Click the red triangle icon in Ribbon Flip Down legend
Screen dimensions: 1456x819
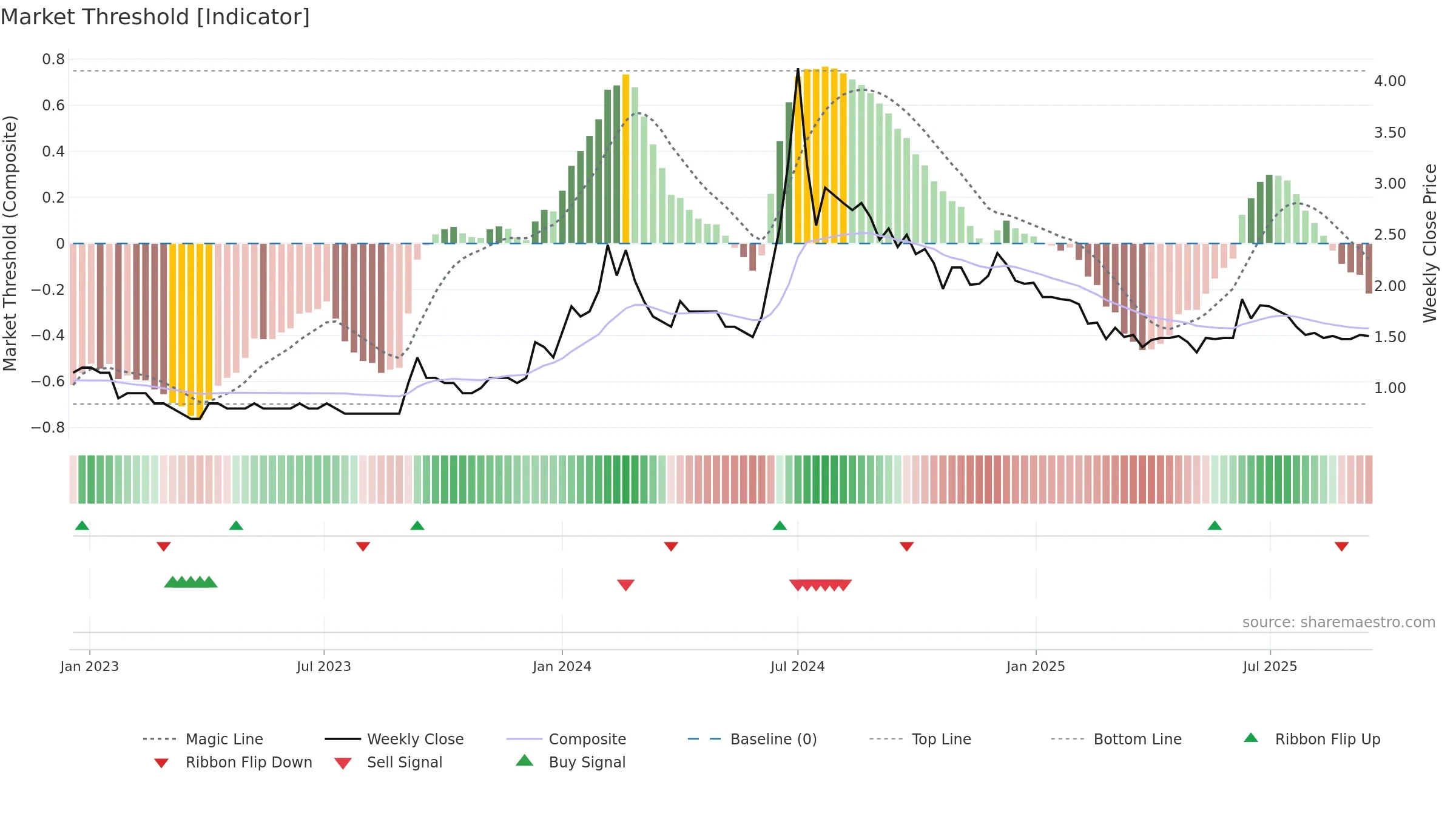click(x=161, y=763)
